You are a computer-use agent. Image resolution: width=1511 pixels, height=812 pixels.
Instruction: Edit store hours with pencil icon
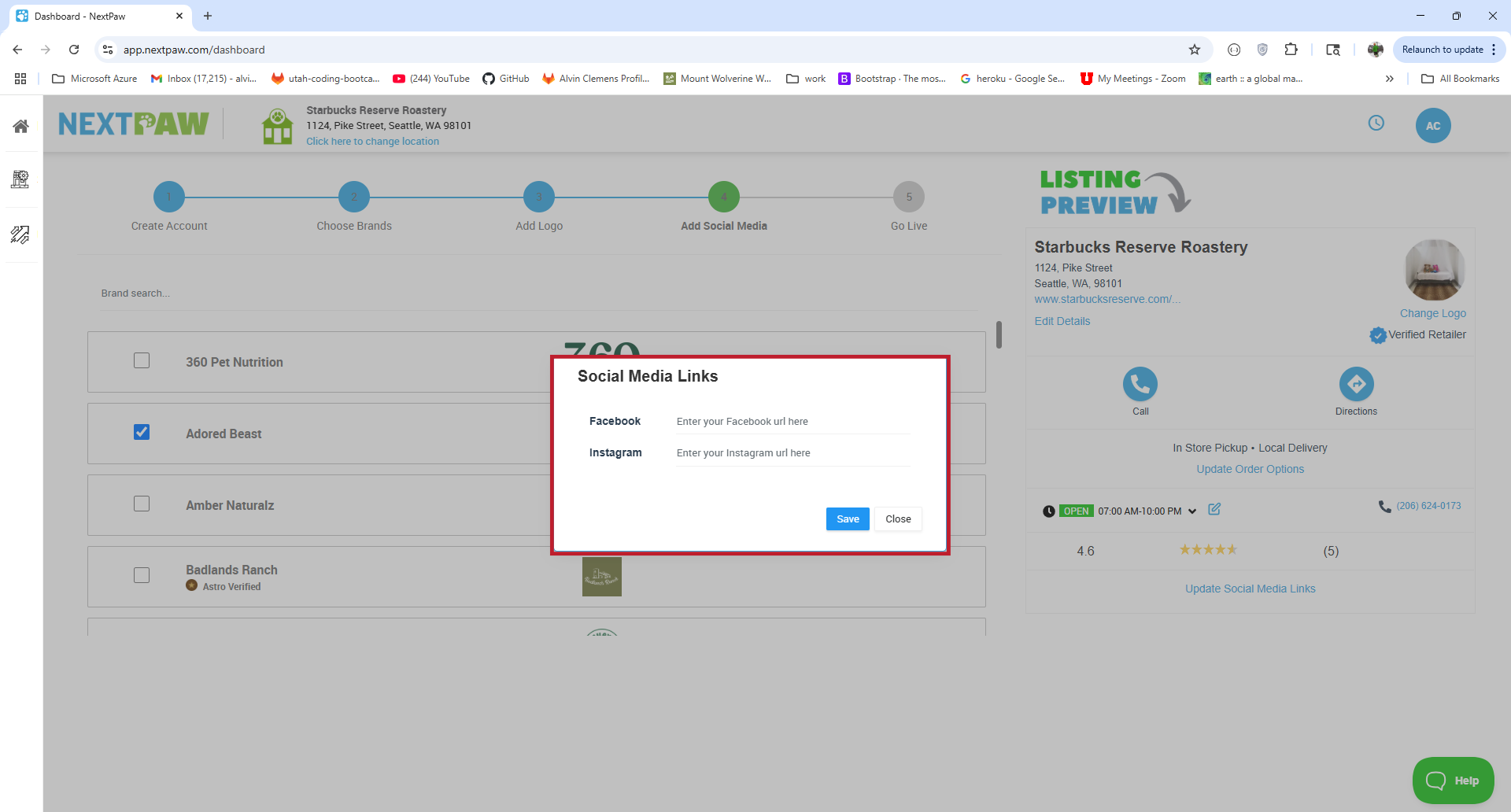pyautogui.click(x=1214, y=509)
